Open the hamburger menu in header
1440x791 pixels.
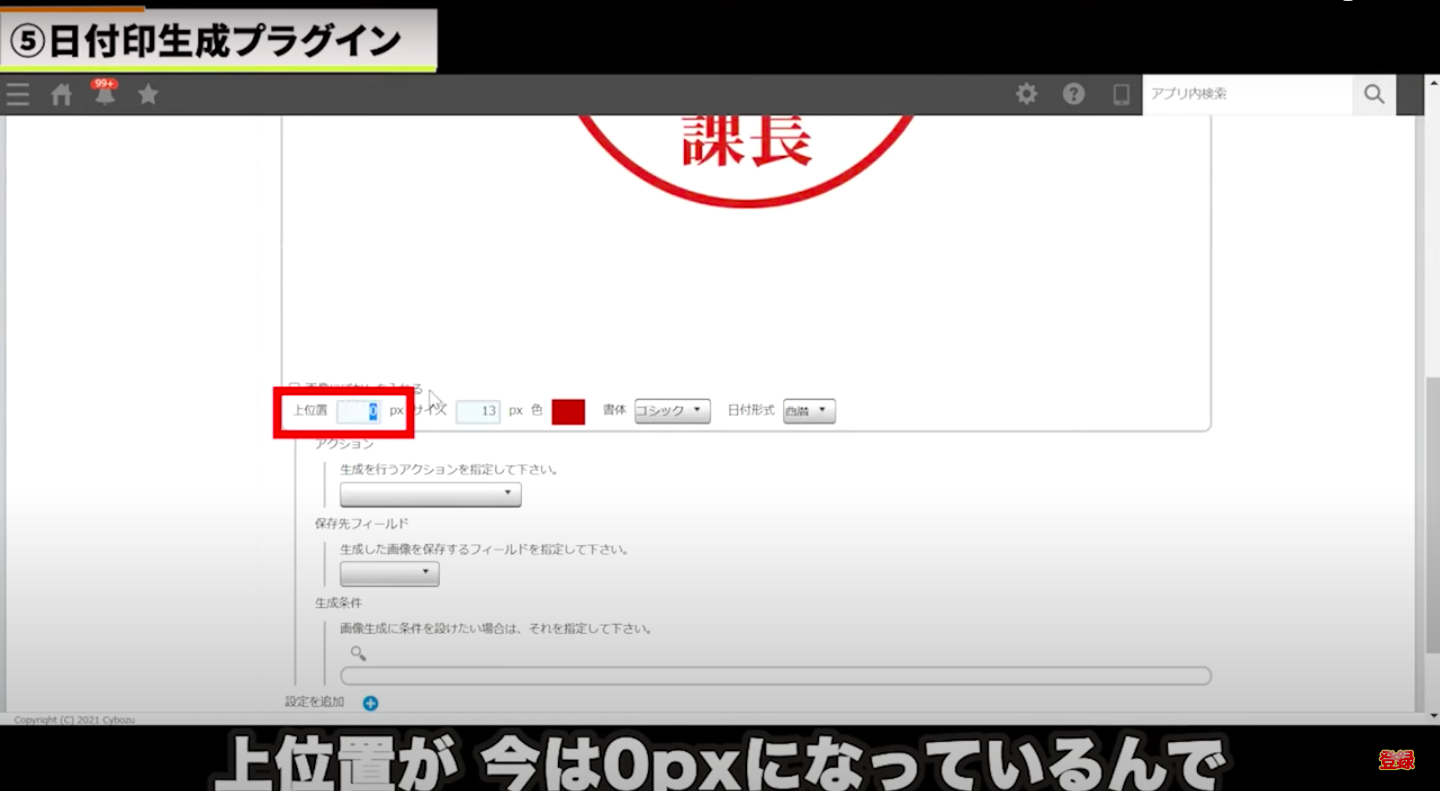pos(18,95)
